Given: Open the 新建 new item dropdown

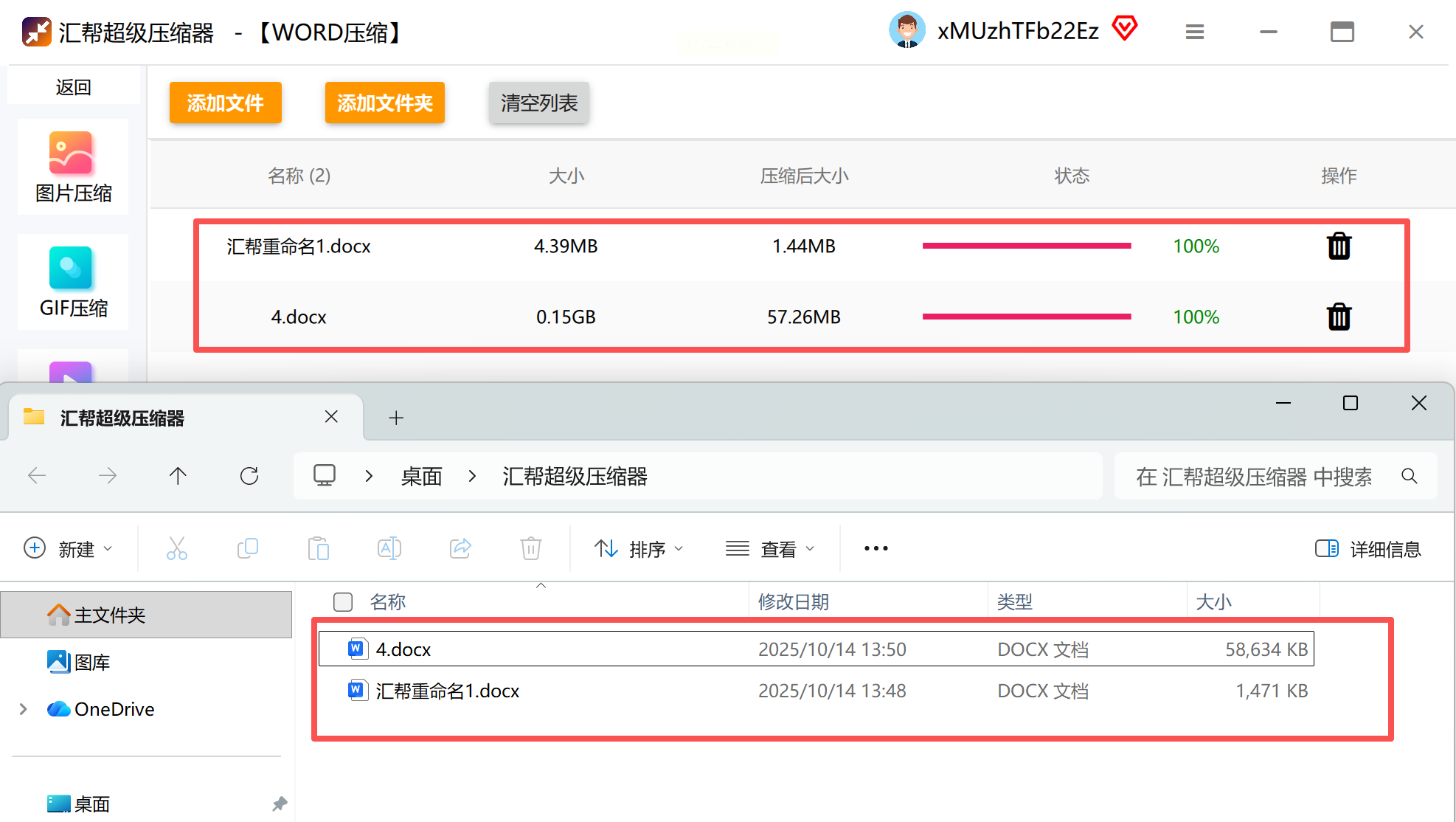Looking at the screenshot, I should [x=68, y=549].
